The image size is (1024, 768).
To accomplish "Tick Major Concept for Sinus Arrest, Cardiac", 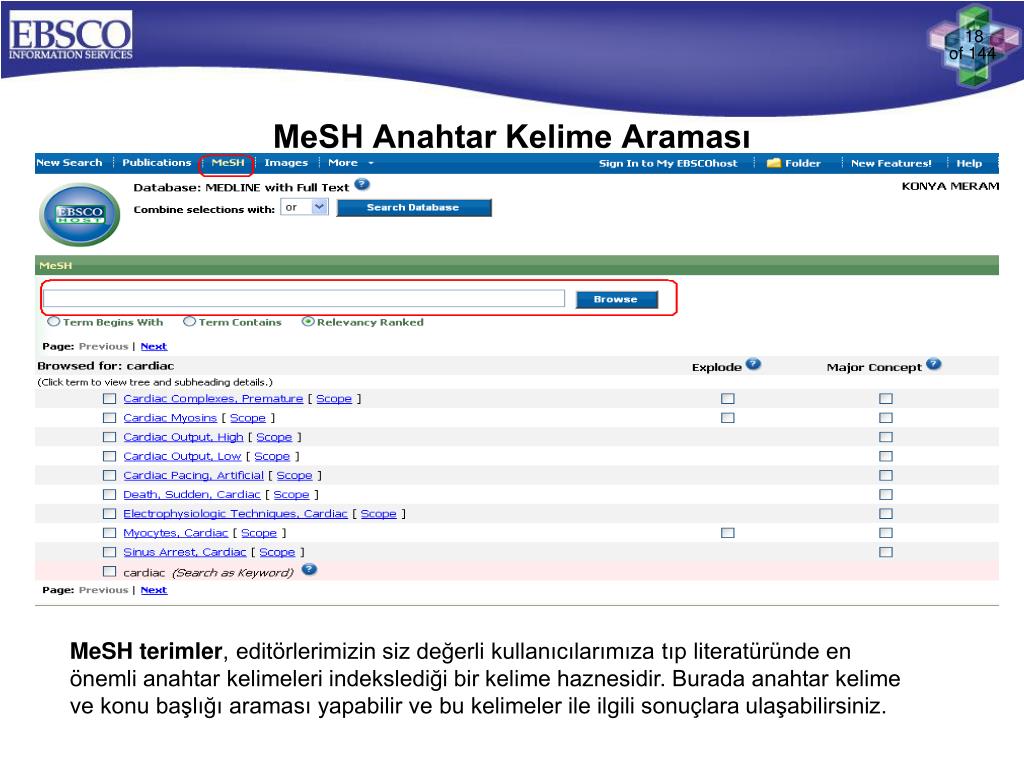I will 886,552.
